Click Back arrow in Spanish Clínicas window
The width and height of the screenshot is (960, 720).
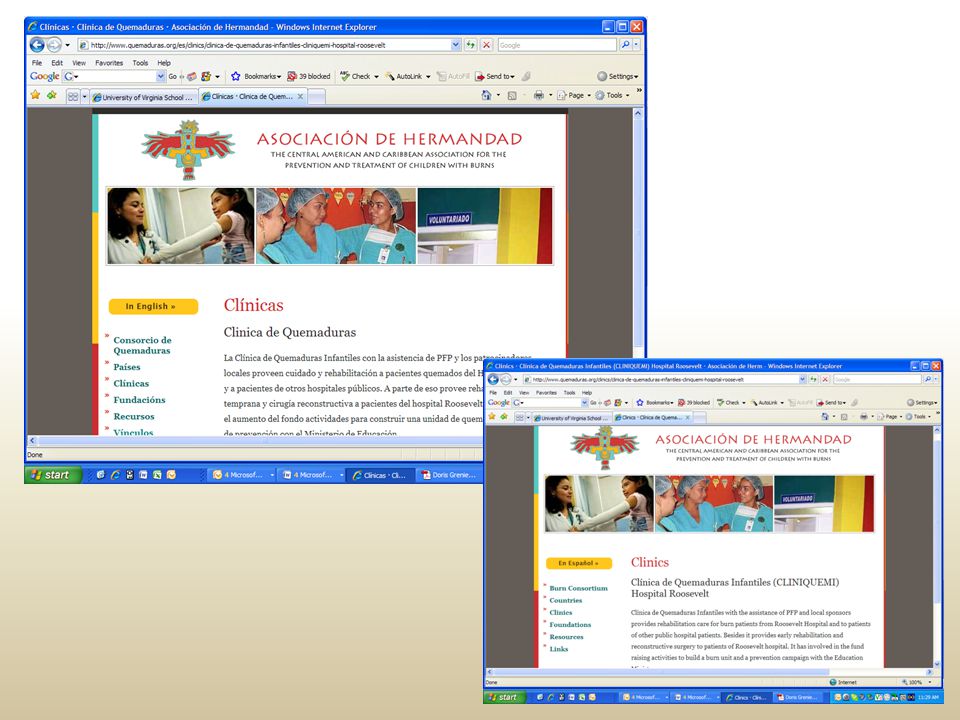pyautogui.click(x=37, y=45)
